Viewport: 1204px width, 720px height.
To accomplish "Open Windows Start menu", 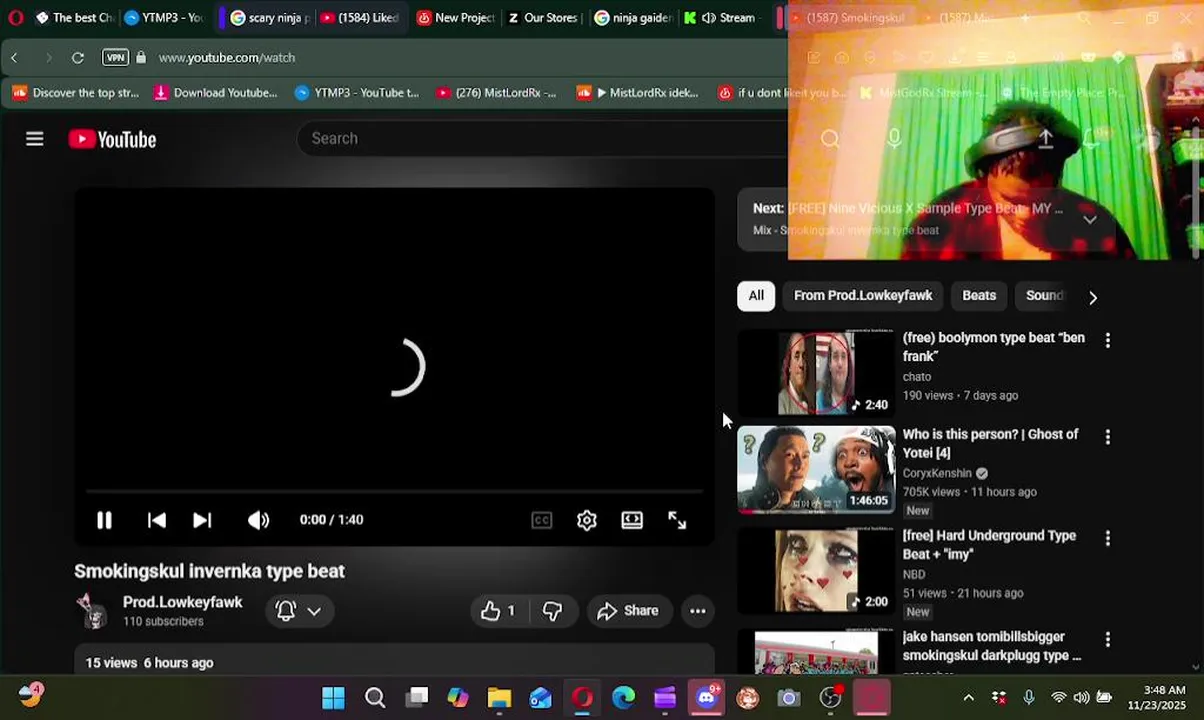I will 333,698.
